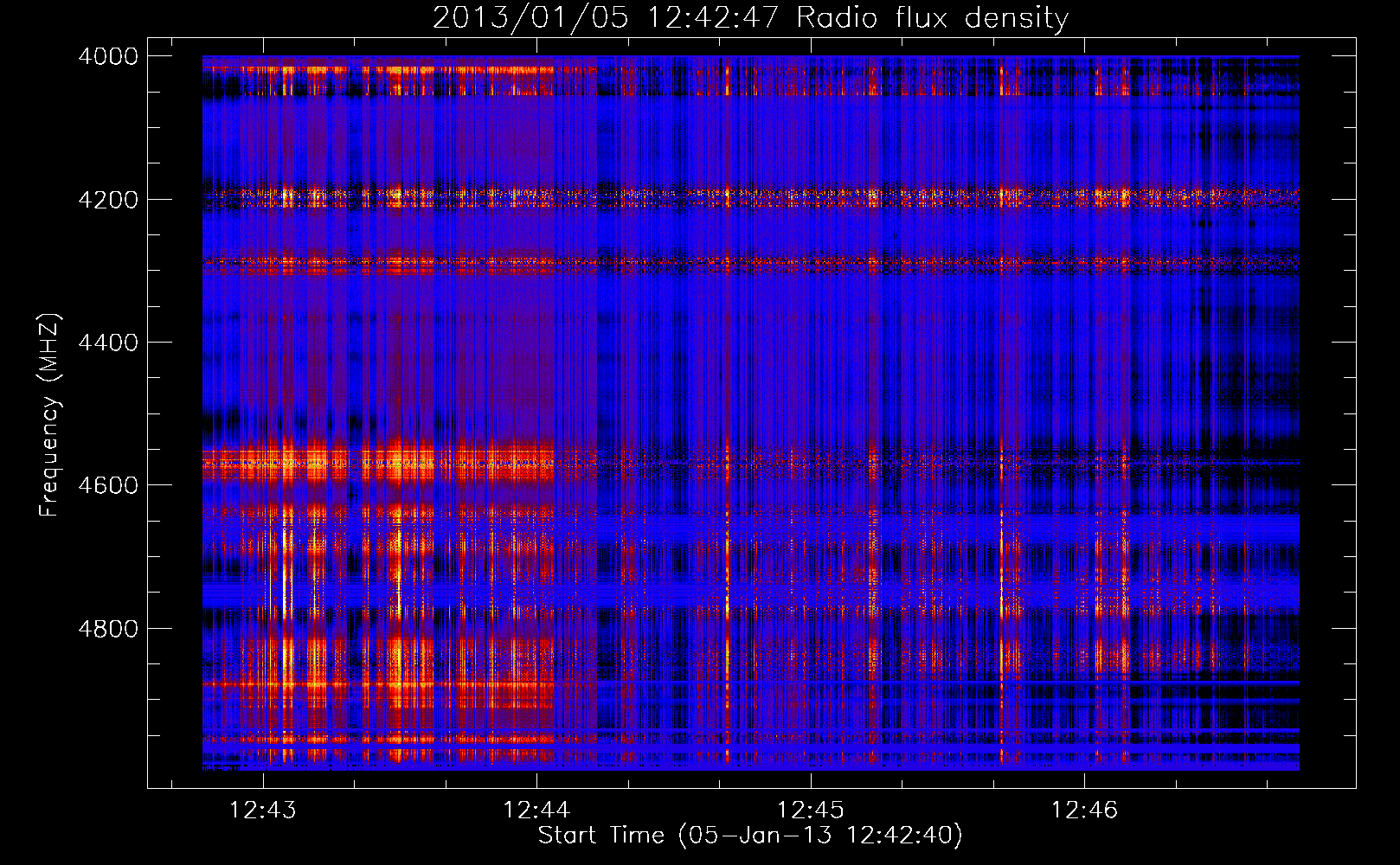Click the 4400 frequency axis label
Viewport: 1400px width, 865px height.
108,343
